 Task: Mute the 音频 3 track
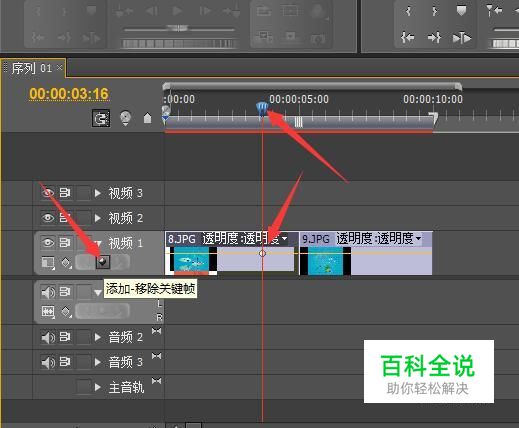coord(48,362)
